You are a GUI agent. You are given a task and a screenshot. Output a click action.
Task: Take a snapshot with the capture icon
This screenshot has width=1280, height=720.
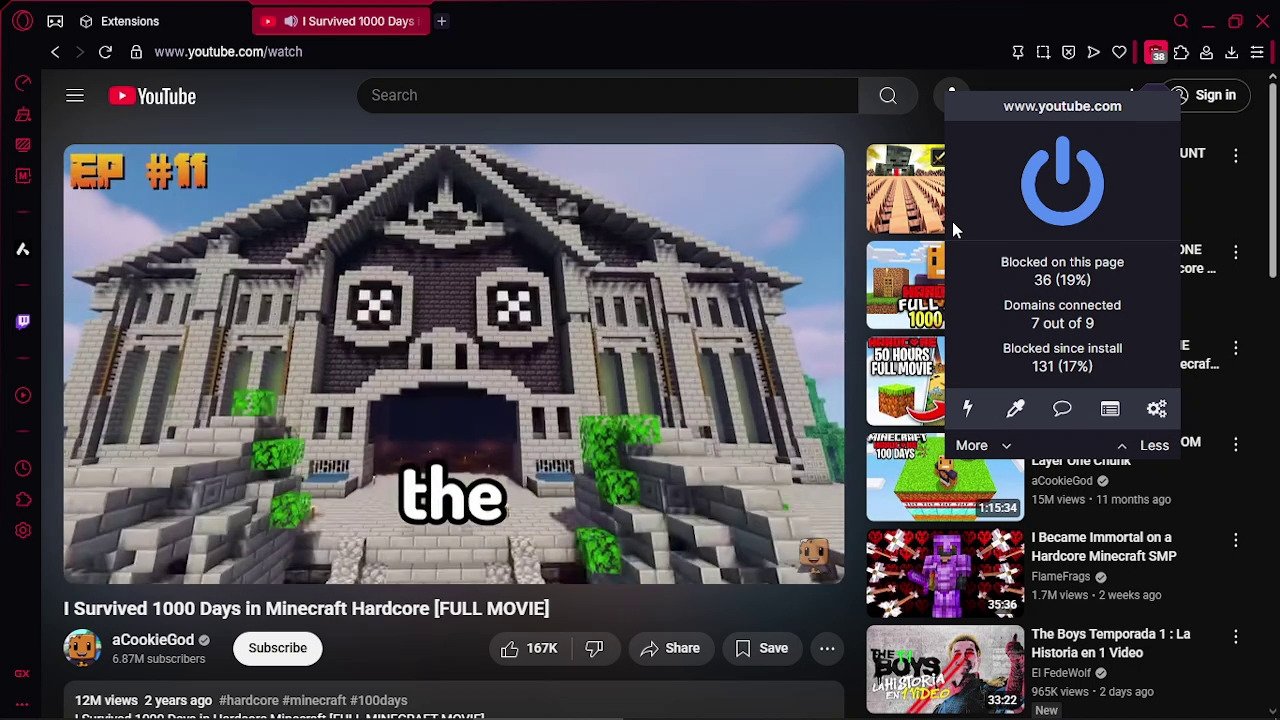(1043, 52)
